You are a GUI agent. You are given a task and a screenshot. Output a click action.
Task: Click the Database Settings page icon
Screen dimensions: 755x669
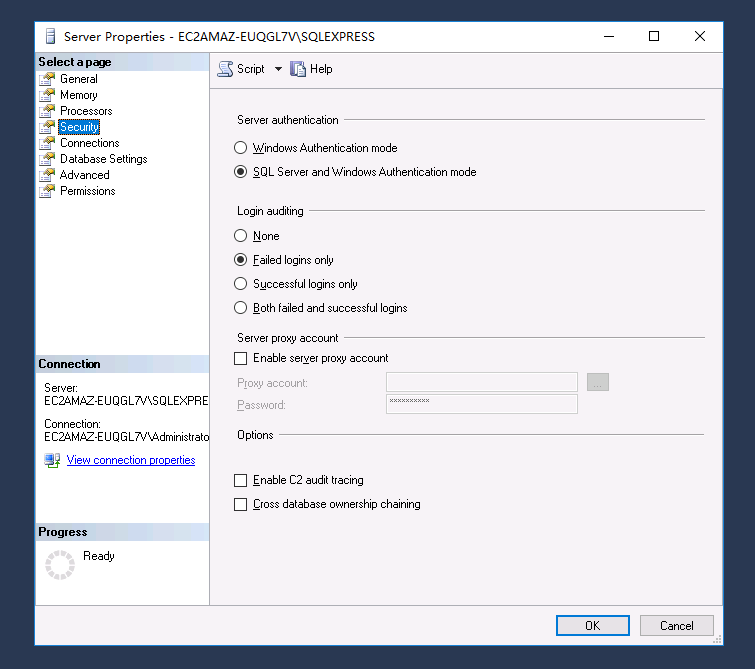coord(47,159)
